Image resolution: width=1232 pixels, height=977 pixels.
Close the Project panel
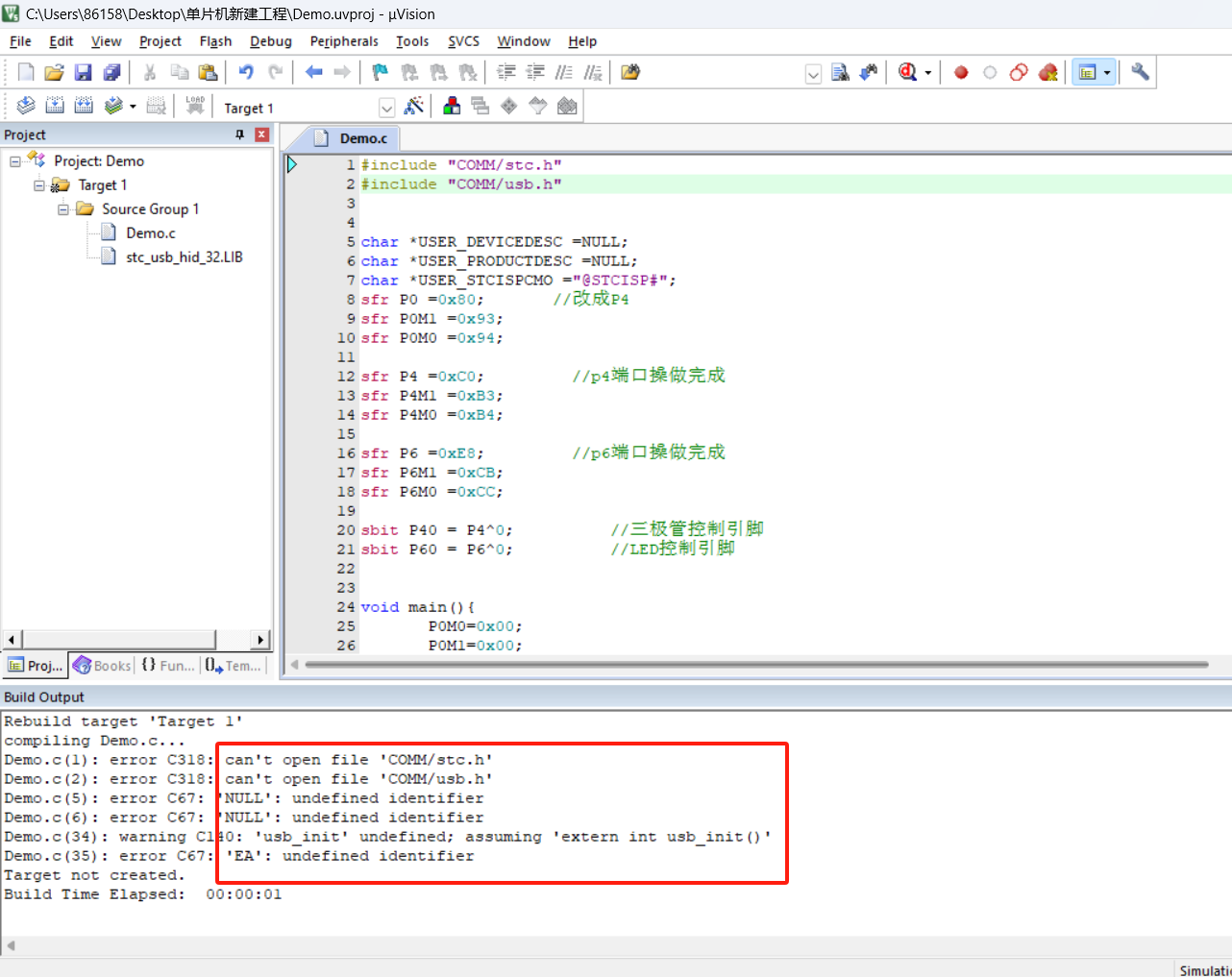coord(261,134)
